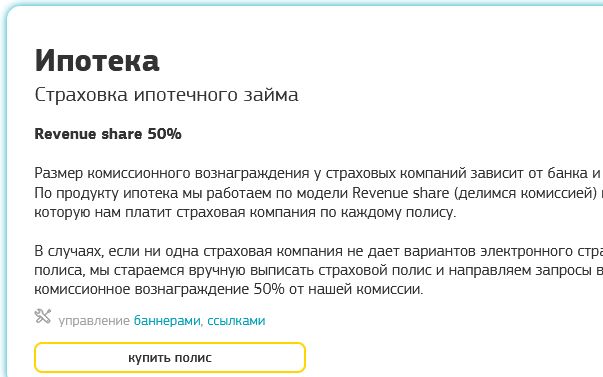Click the управление label beside the tools icon
This screenshot has height=377, width=603.
point(94,321)
